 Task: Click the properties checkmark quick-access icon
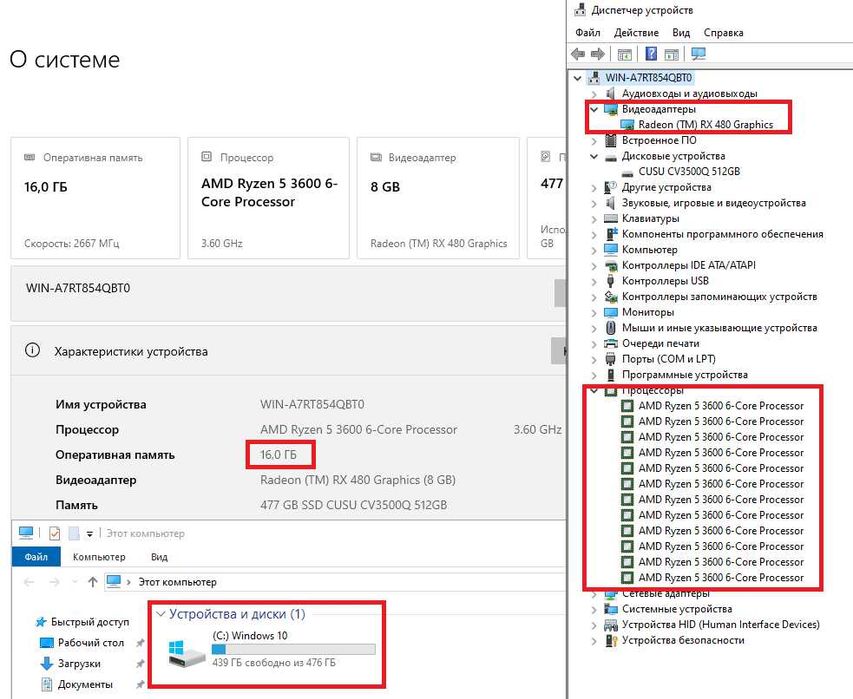coord(54,534)
